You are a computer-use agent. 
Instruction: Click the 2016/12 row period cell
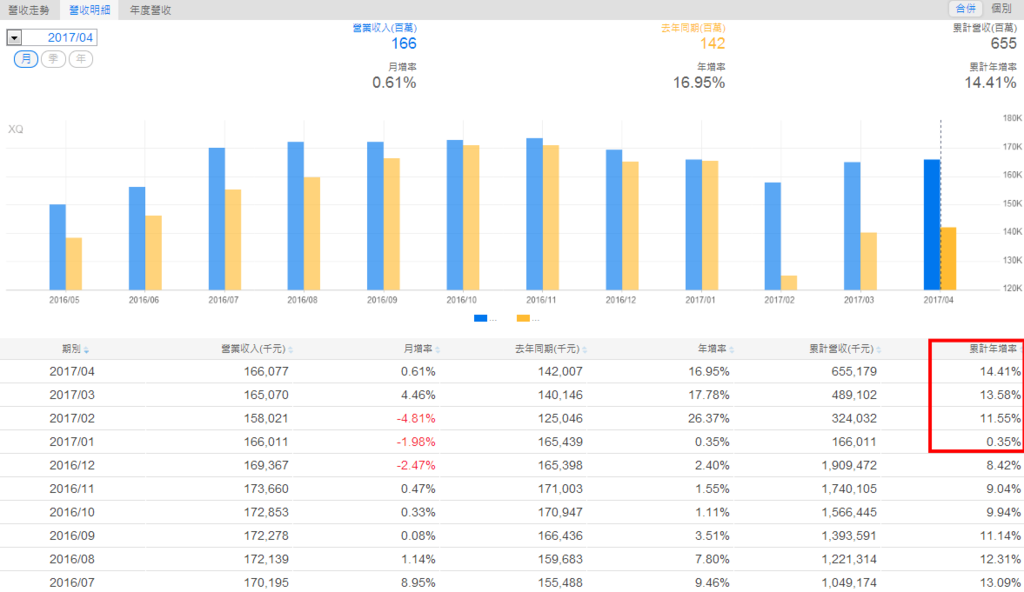coord(72,466)
